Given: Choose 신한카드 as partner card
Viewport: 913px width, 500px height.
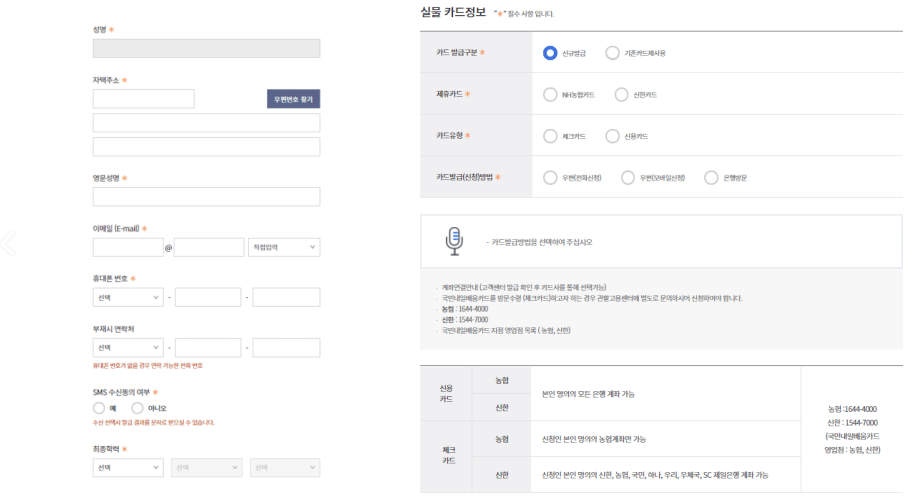Looking at the screenshot, I should point(621,95).
